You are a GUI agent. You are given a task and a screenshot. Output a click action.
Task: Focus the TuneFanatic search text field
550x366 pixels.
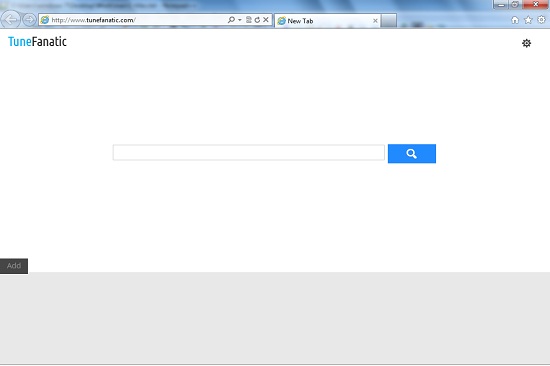(249, 153)
